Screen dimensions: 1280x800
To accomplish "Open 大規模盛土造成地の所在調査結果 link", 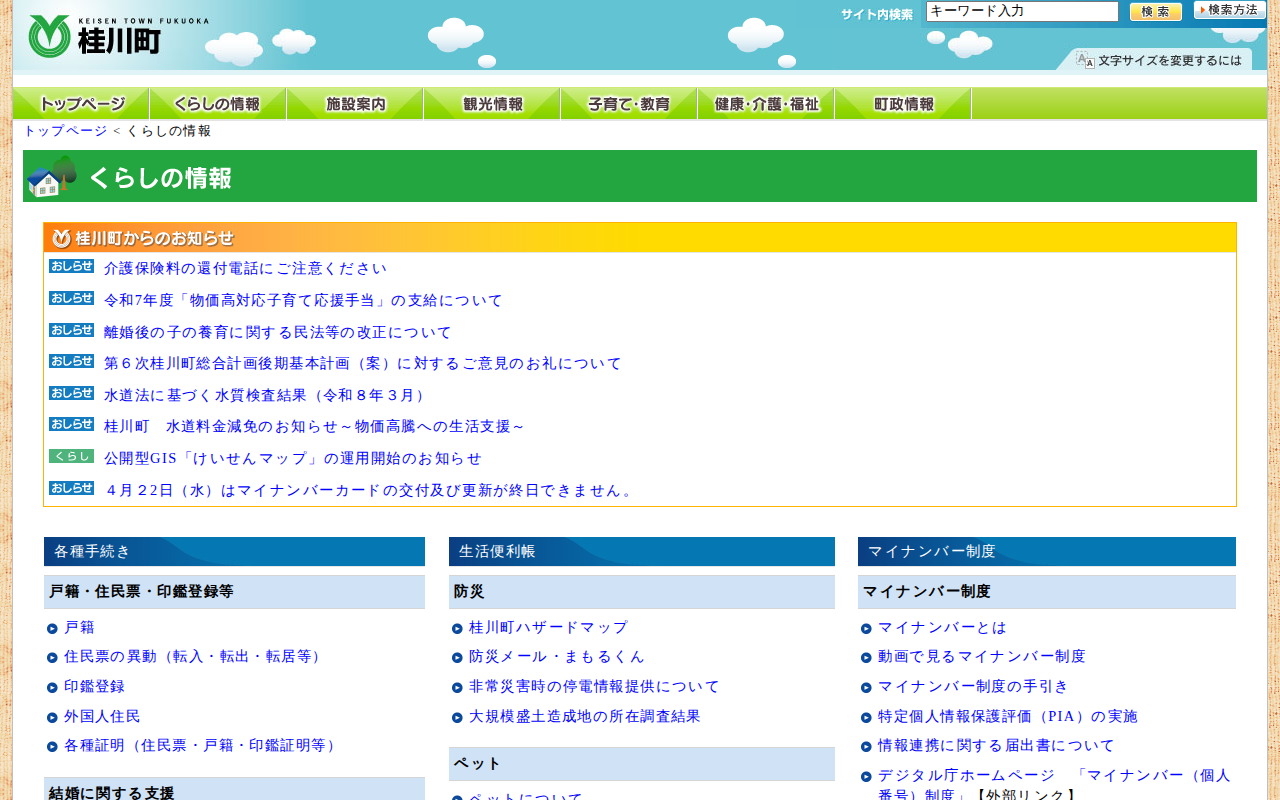I will tap(585, 717).
